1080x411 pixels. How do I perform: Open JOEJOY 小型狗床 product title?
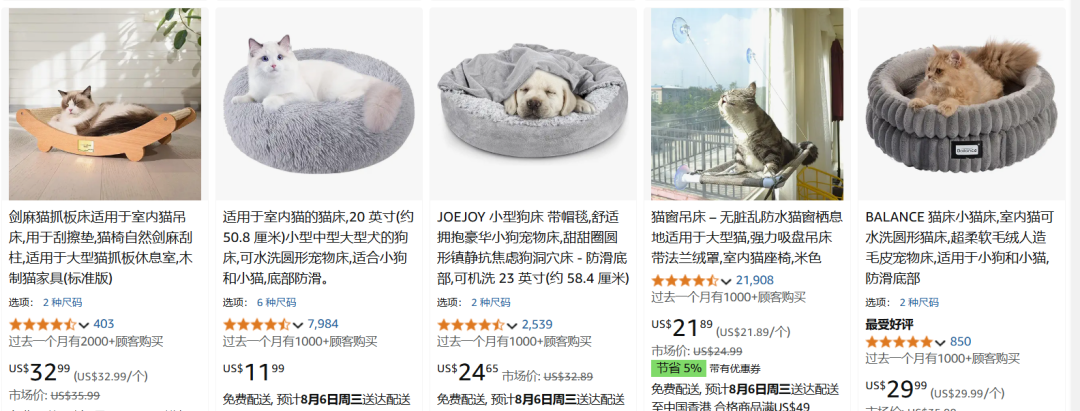[x=533, y=248]
